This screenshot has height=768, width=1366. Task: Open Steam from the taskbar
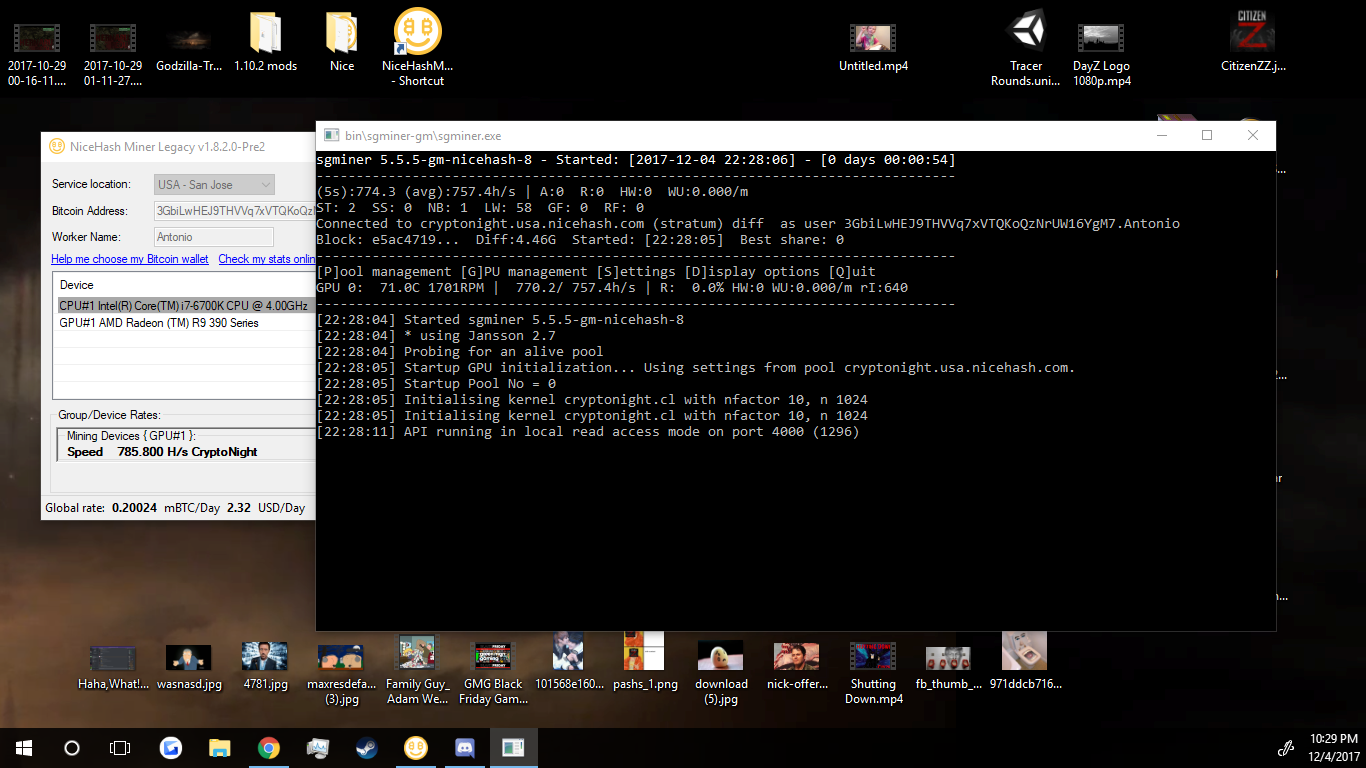[x=366, y=747]
